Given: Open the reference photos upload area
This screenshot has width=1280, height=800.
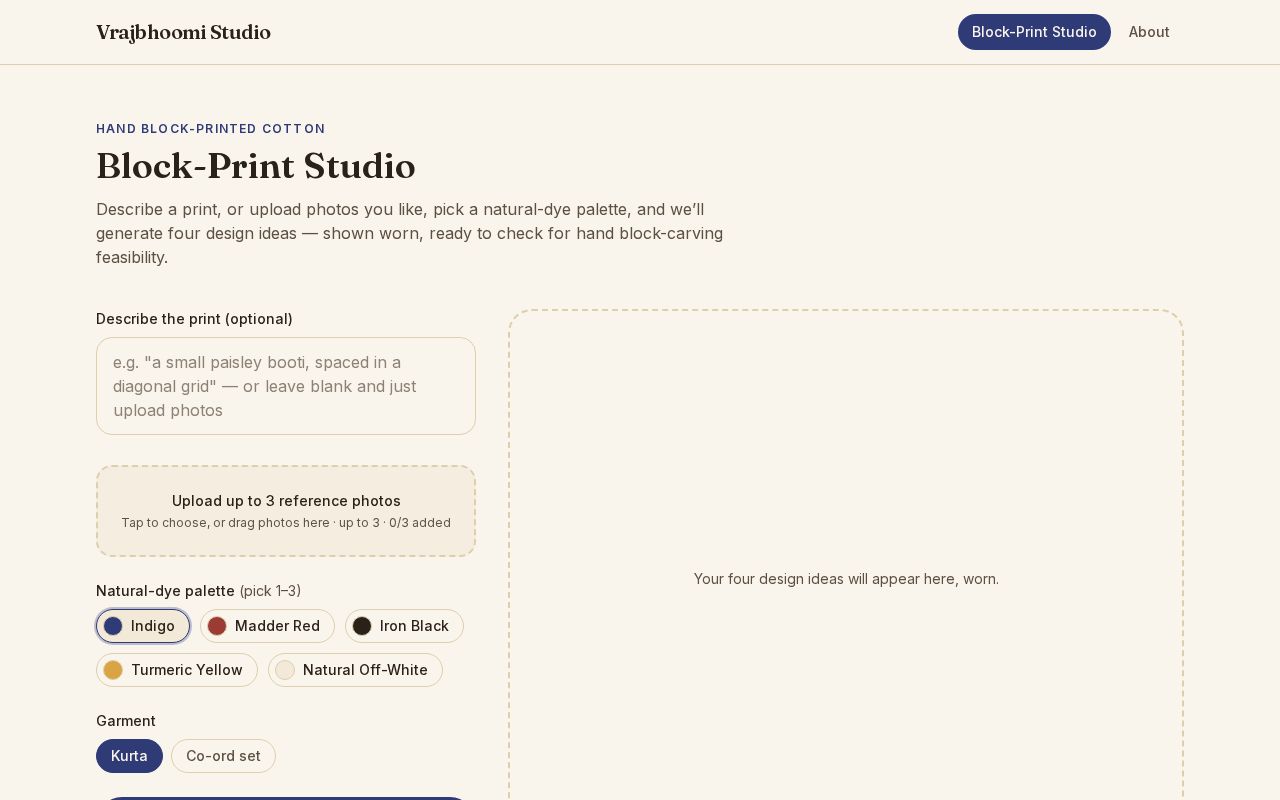Looking at the screenshot, I should pyautogui.click(x=286, y=511).
